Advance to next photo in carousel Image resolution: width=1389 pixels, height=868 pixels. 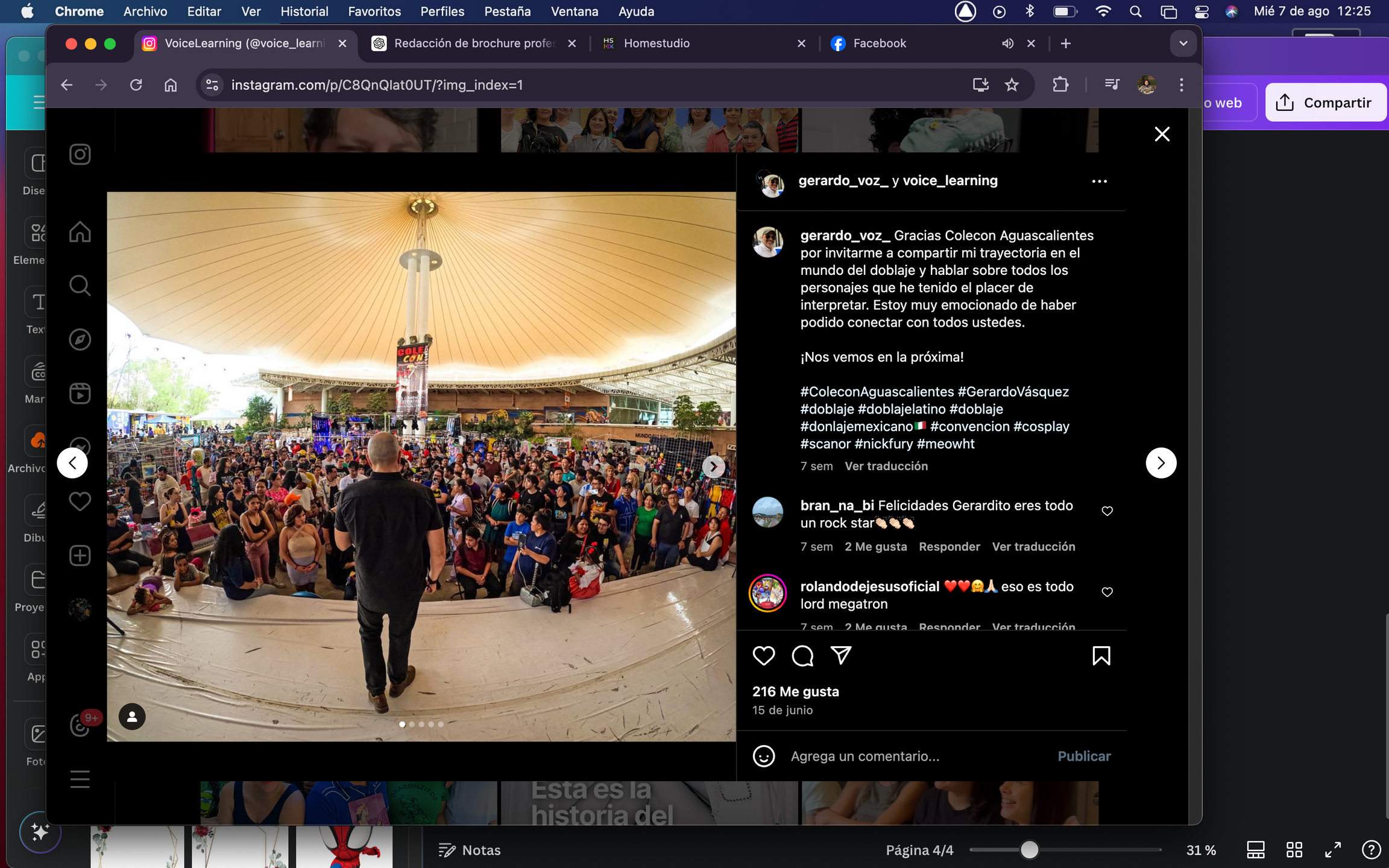(713, 467)
